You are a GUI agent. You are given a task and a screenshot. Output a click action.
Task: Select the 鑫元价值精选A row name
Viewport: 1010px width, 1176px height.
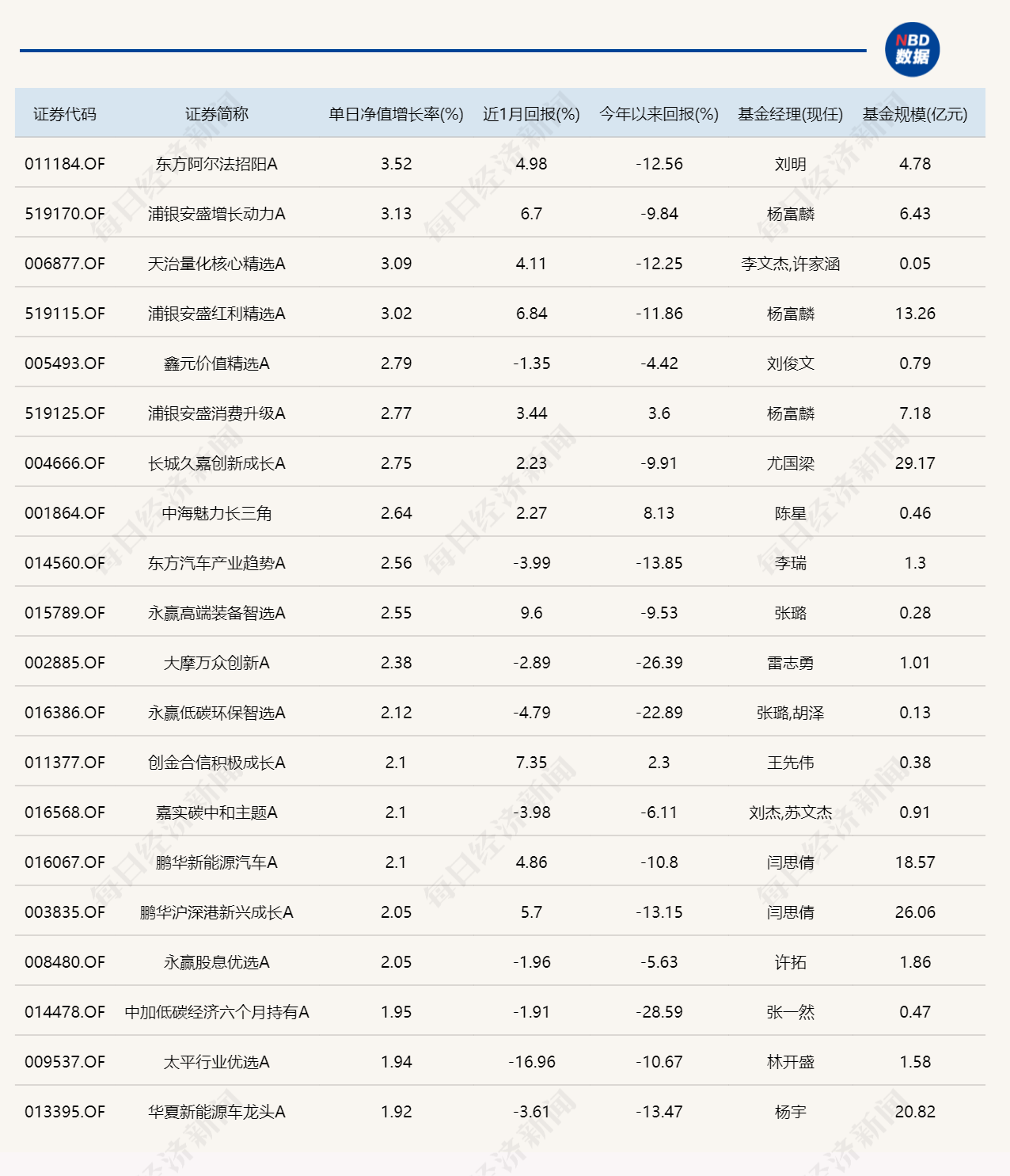point(217,363)
